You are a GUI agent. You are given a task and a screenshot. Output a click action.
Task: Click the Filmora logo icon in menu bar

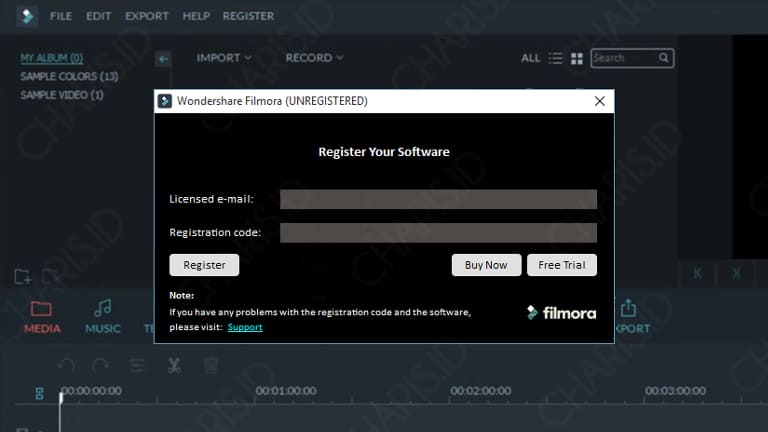[27, 16]
